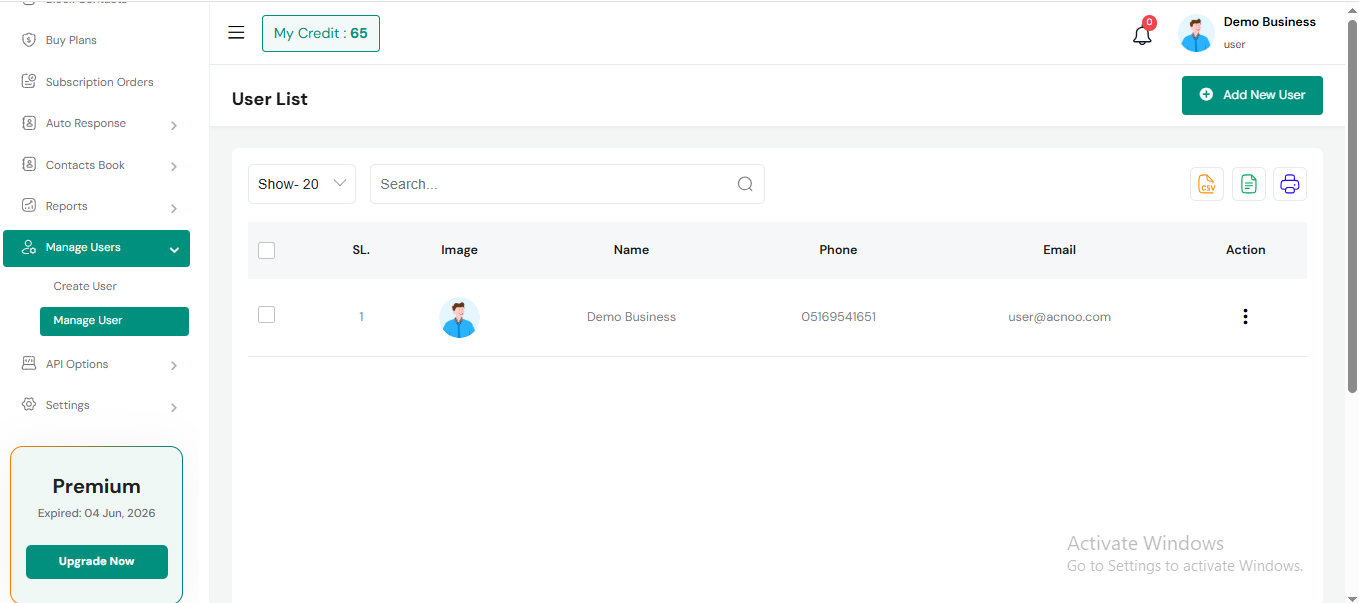Click the CSV export icon
Image resolution: width=1359 pixels, height=603 pixels.
pyautogui.click(x=1207, y=184)
